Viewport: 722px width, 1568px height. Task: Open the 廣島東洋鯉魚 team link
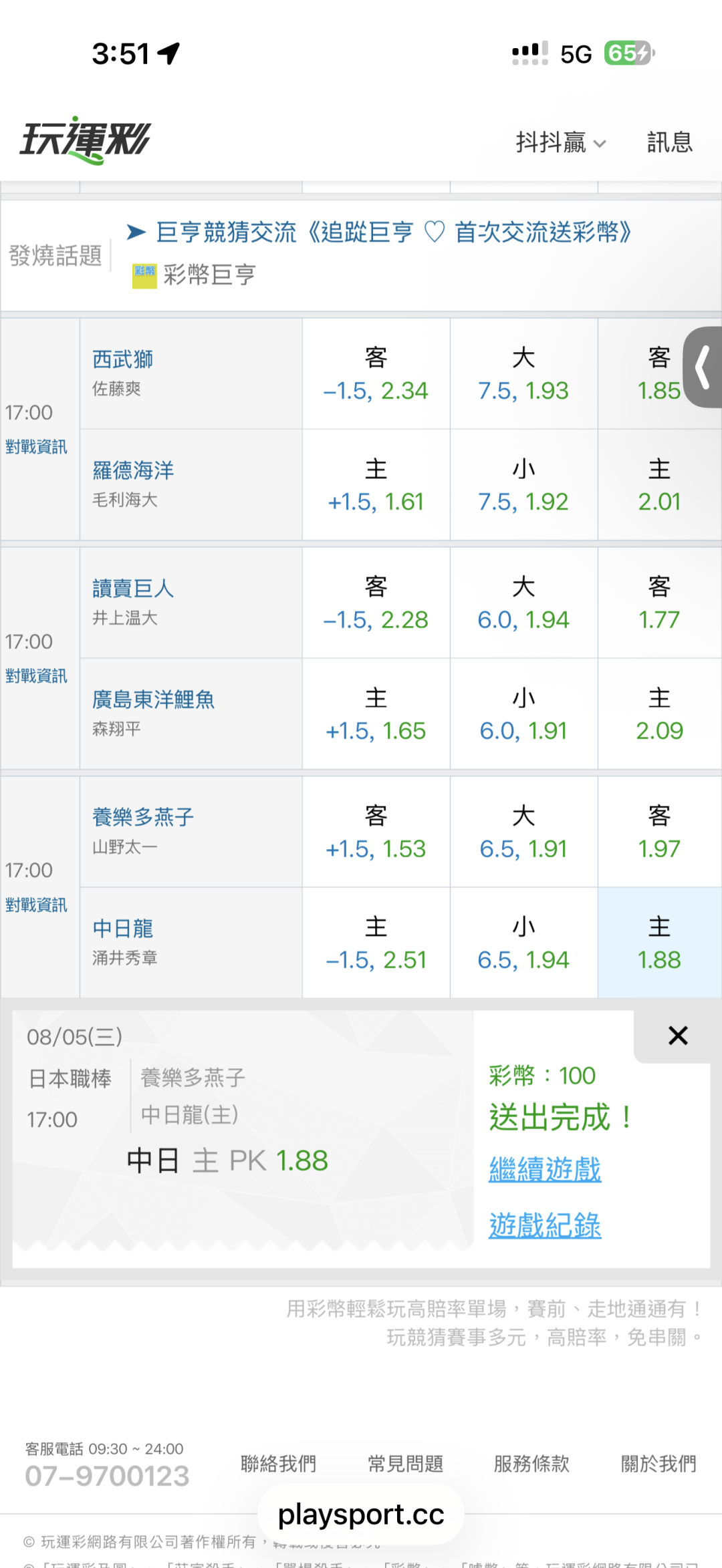(153, 699)
